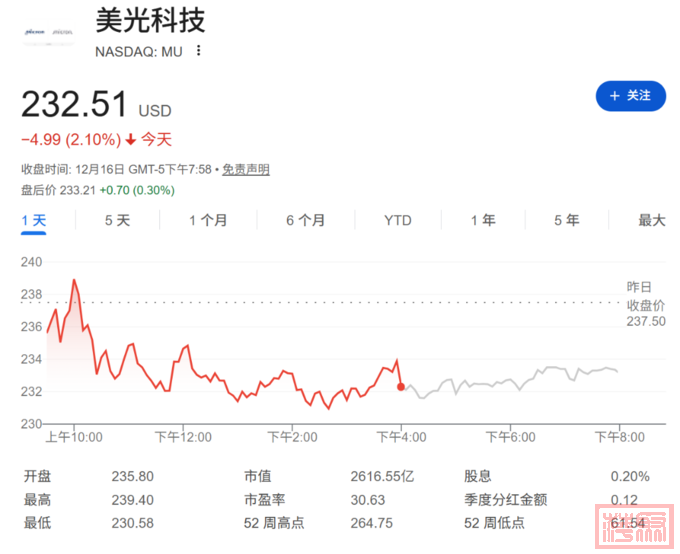
Task: Open the three-dot more options menu
Action: (x=199, y=51)
